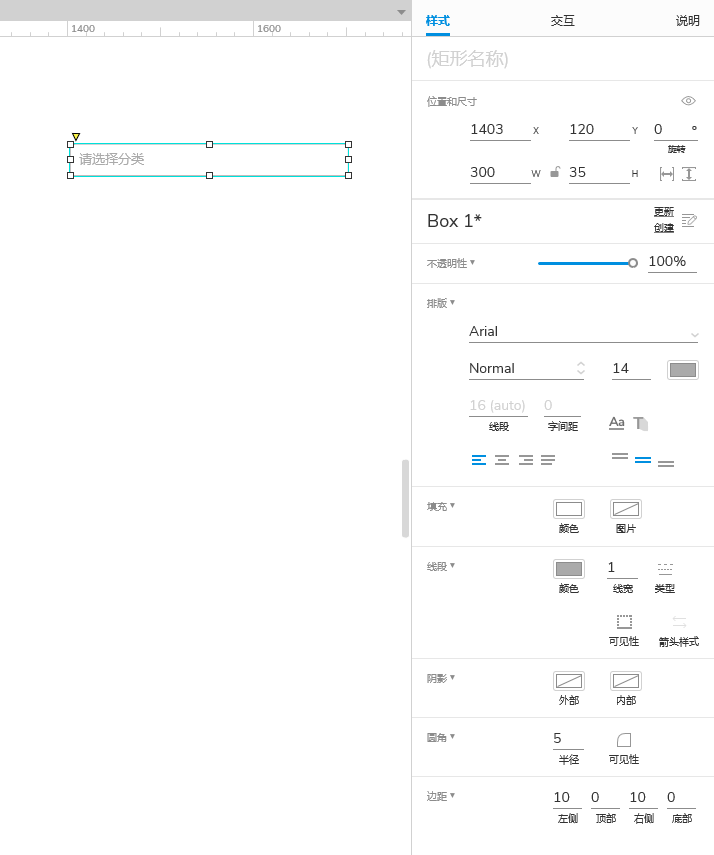The height and width of the screenshot is (855, 714).
Task: Click the bottom padding field
Action: click(681, 798)
